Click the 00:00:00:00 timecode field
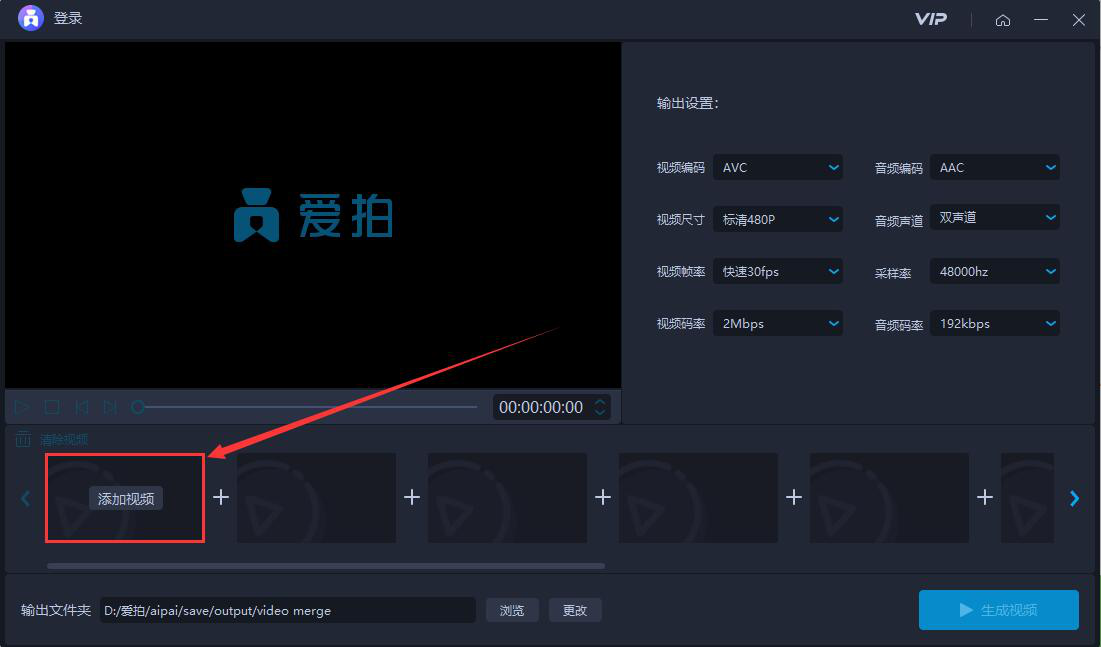This screenshot has height=647, width=1101. [541, 407]
